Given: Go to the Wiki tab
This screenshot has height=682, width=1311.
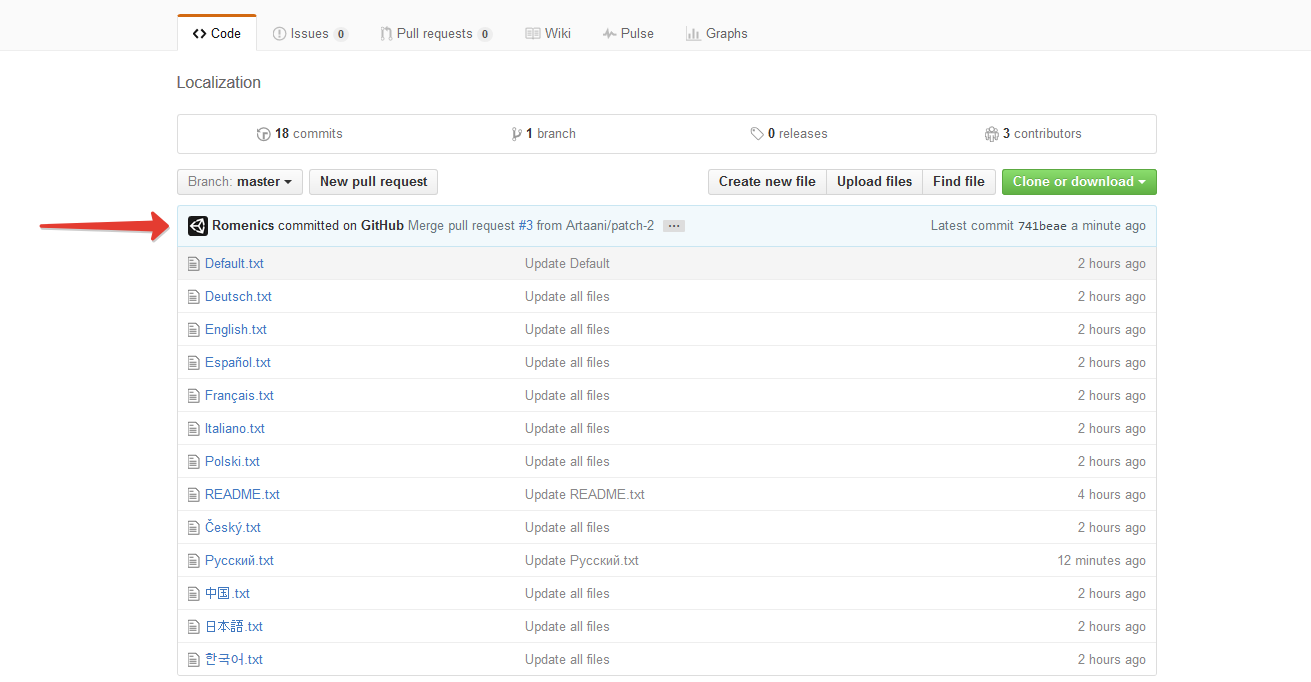Looking at the screenshot, I should point(548,34).
